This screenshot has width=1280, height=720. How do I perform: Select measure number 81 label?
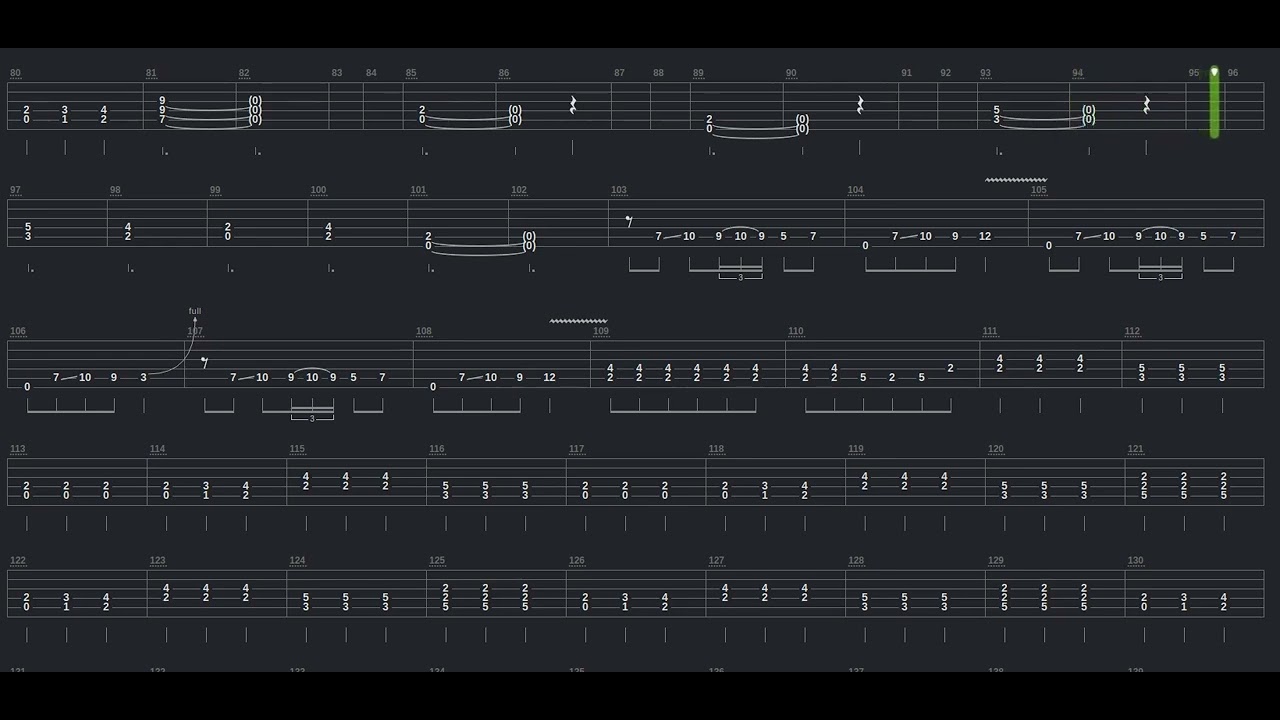pos(151,73)
